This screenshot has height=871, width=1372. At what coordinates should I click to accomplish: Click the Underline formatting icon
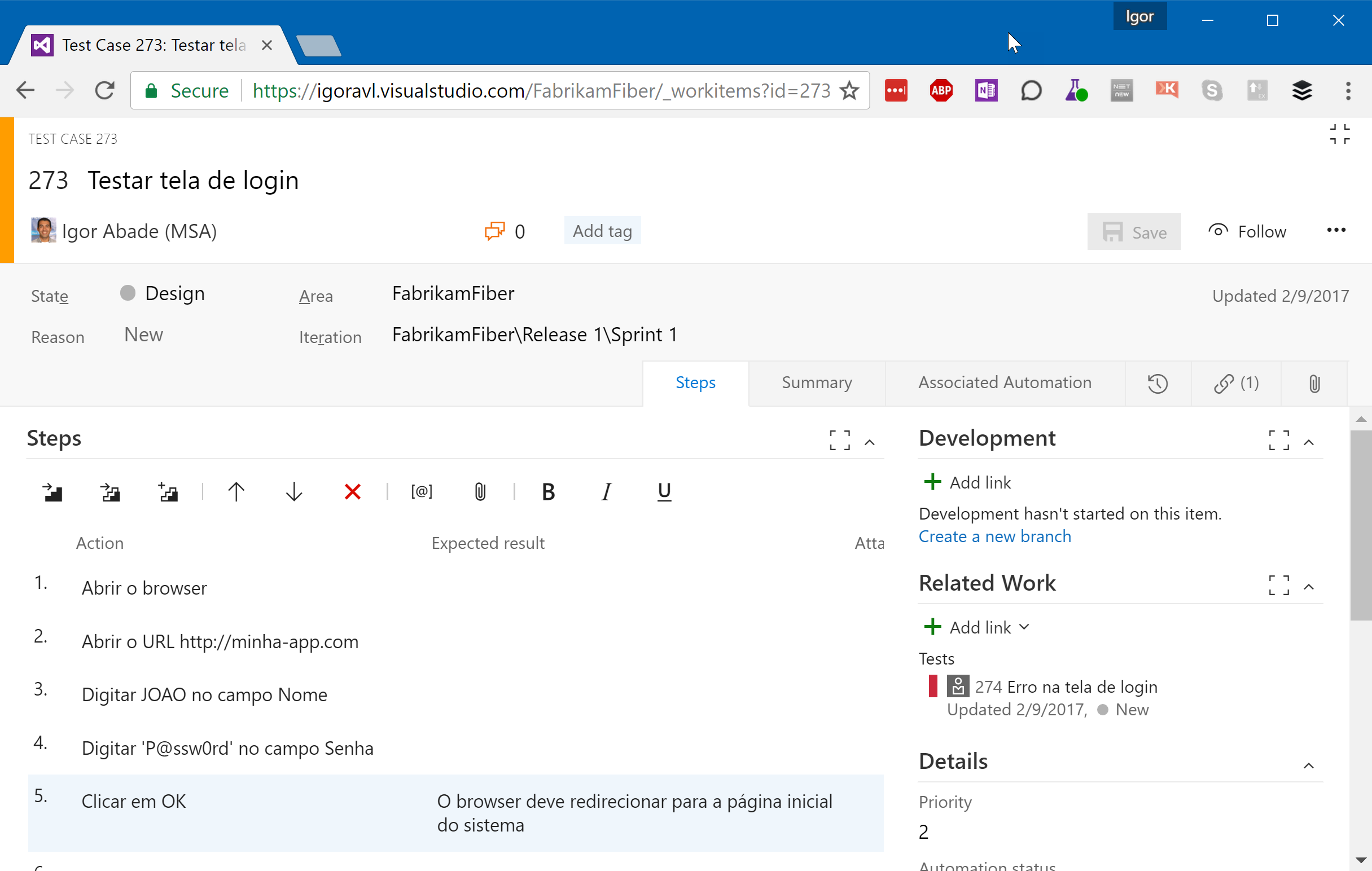click(x=662, y=491)
